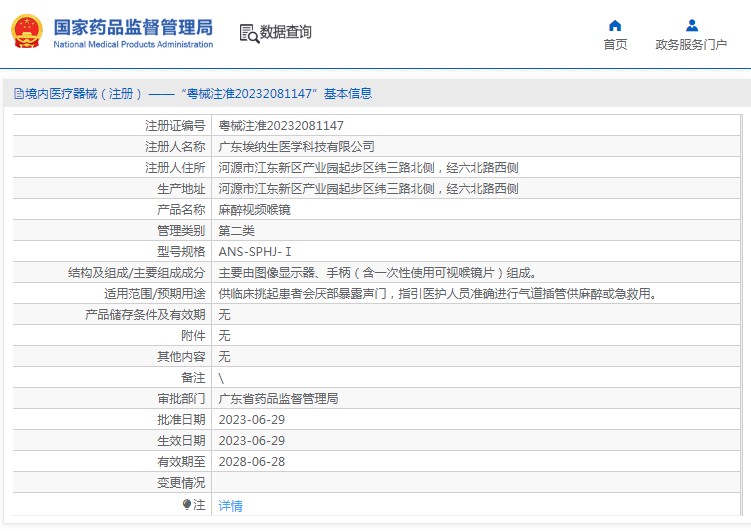Image resolution: width=751 pixels, height=531 pixels.
Task: Click the 注册人名称 row label
Action: pos(175,147)
